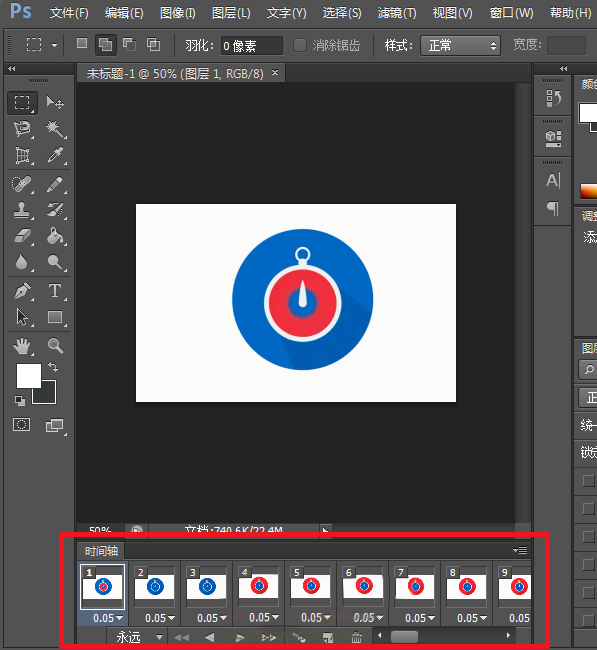This screenshot has height=650, width=597.
Task: Select the Horizontal Type tool
Action: coord(55,291)
